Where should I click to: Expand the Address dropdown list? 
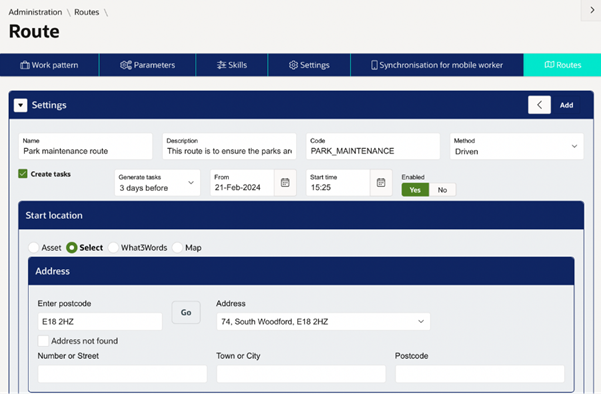(323, 322)
